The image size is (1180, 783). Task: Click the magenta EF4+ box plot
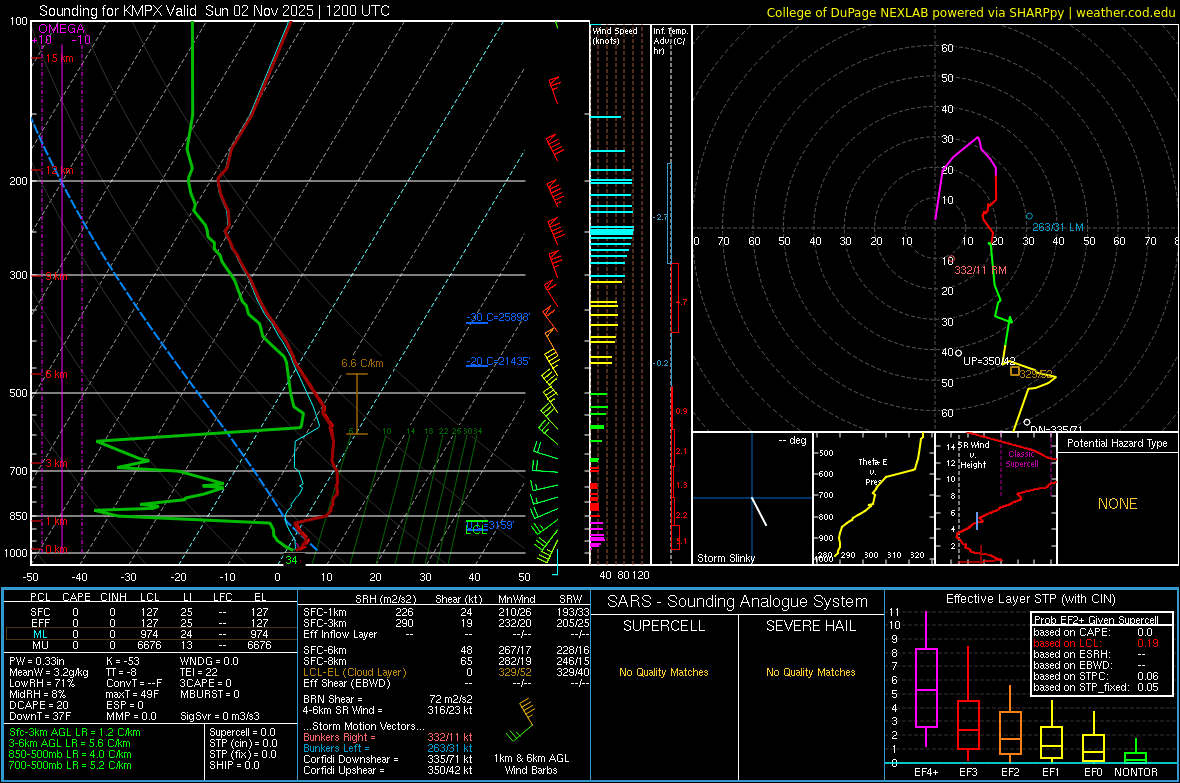coord(926,679)
